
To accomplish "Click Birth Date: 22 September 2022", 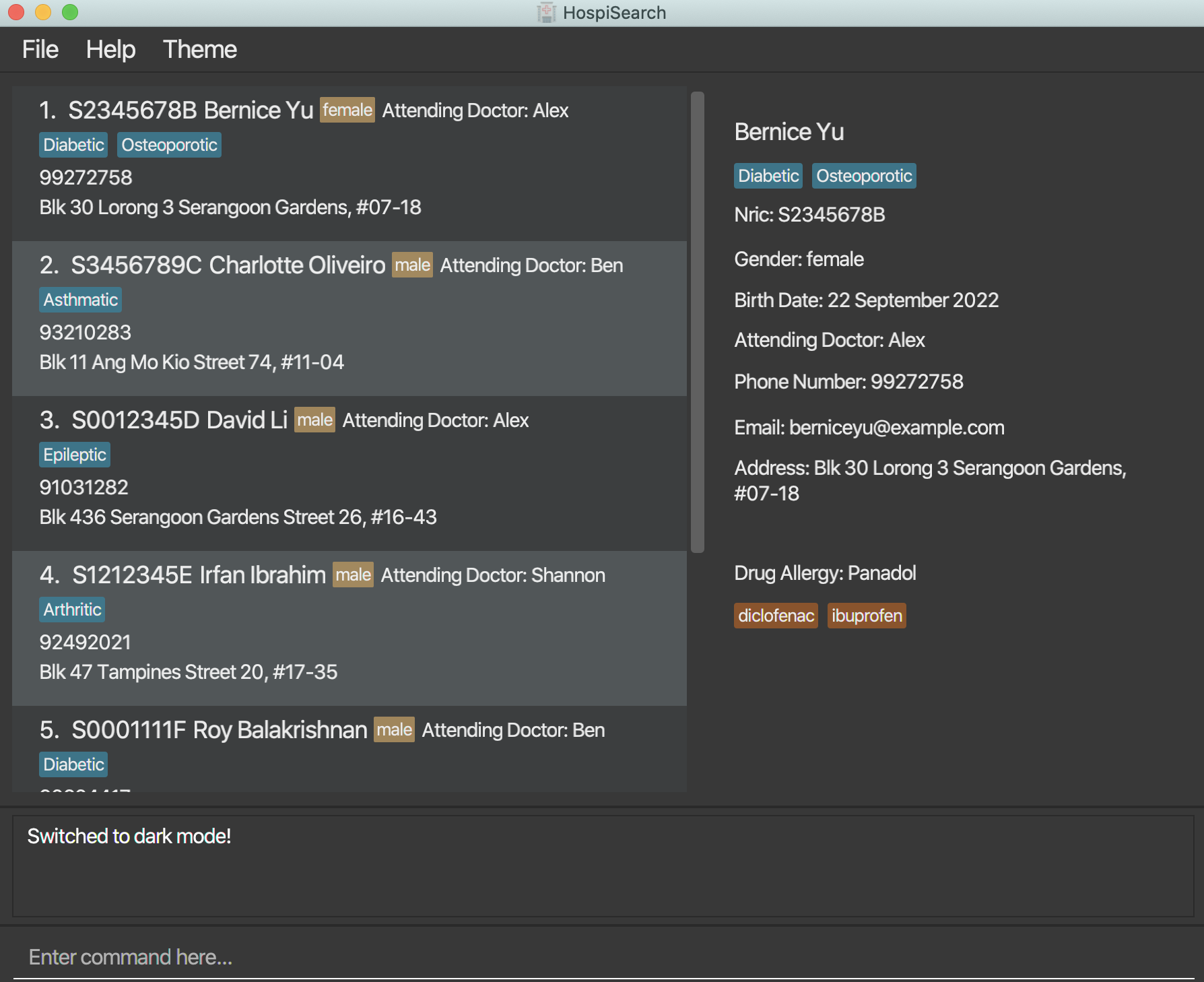I will click(x=866, y=300).
